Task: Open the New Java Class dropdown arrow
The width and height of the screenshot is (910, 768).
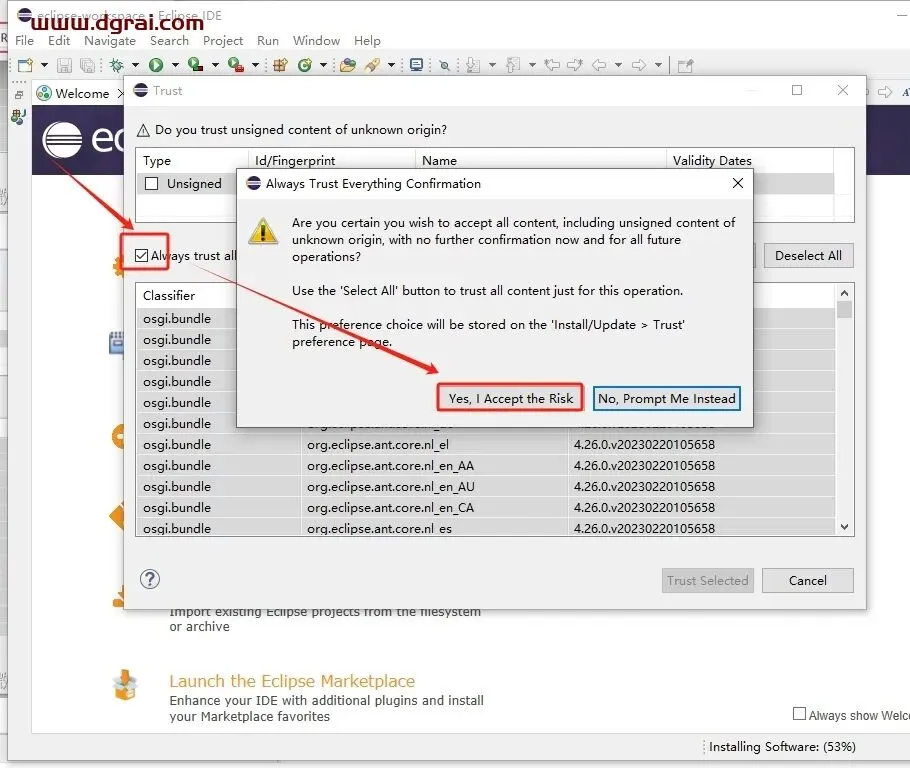Action: [323, 65]
